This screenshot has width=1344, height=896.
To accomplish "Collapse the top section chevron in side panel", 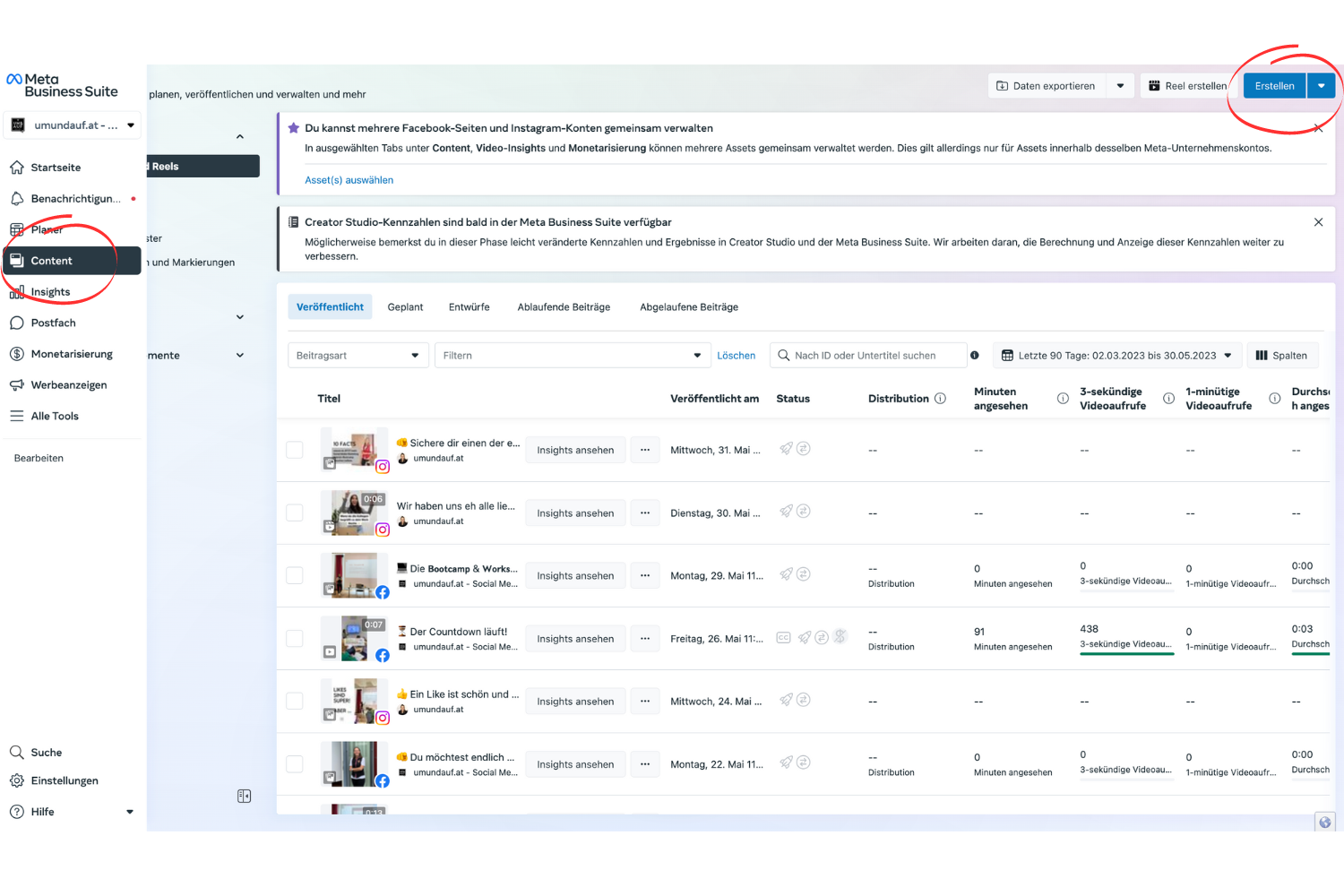I will point(239,137).
